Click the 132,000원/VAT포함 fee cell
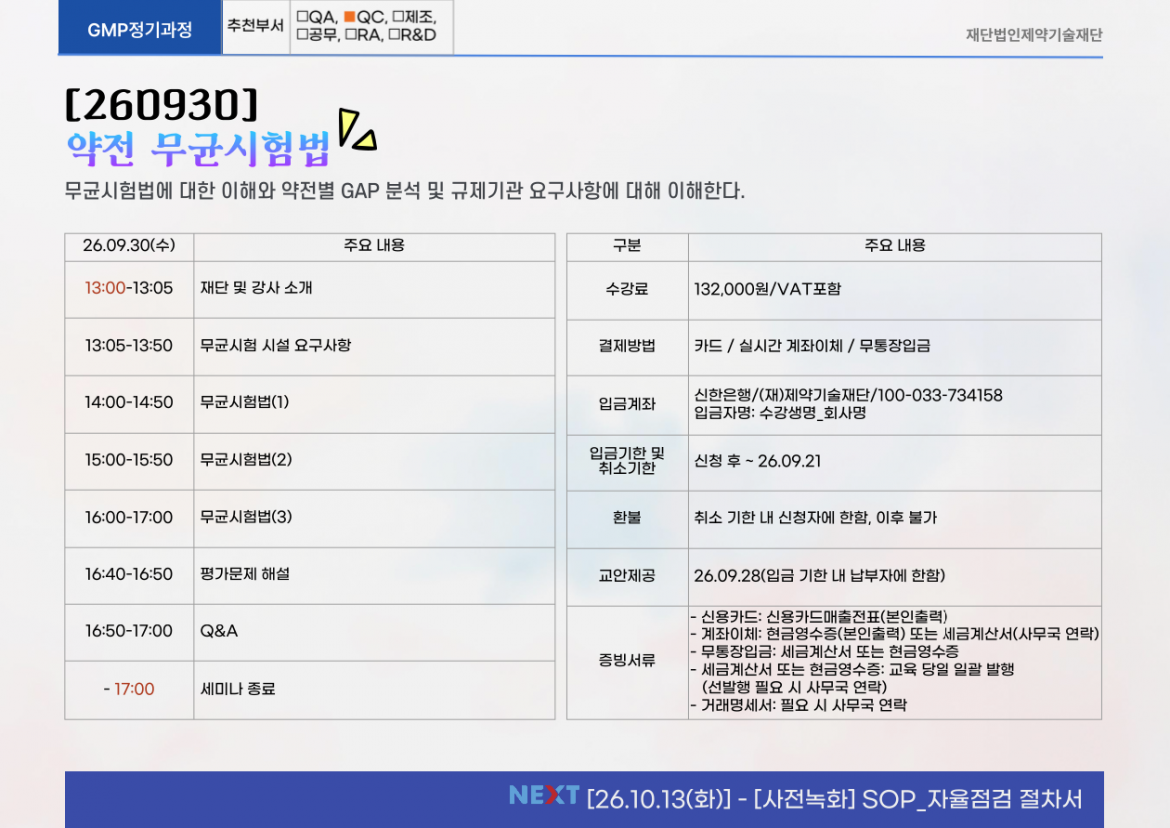Image resolution: width=1170 pixels, height=828 pixels. tap(768, 289)
